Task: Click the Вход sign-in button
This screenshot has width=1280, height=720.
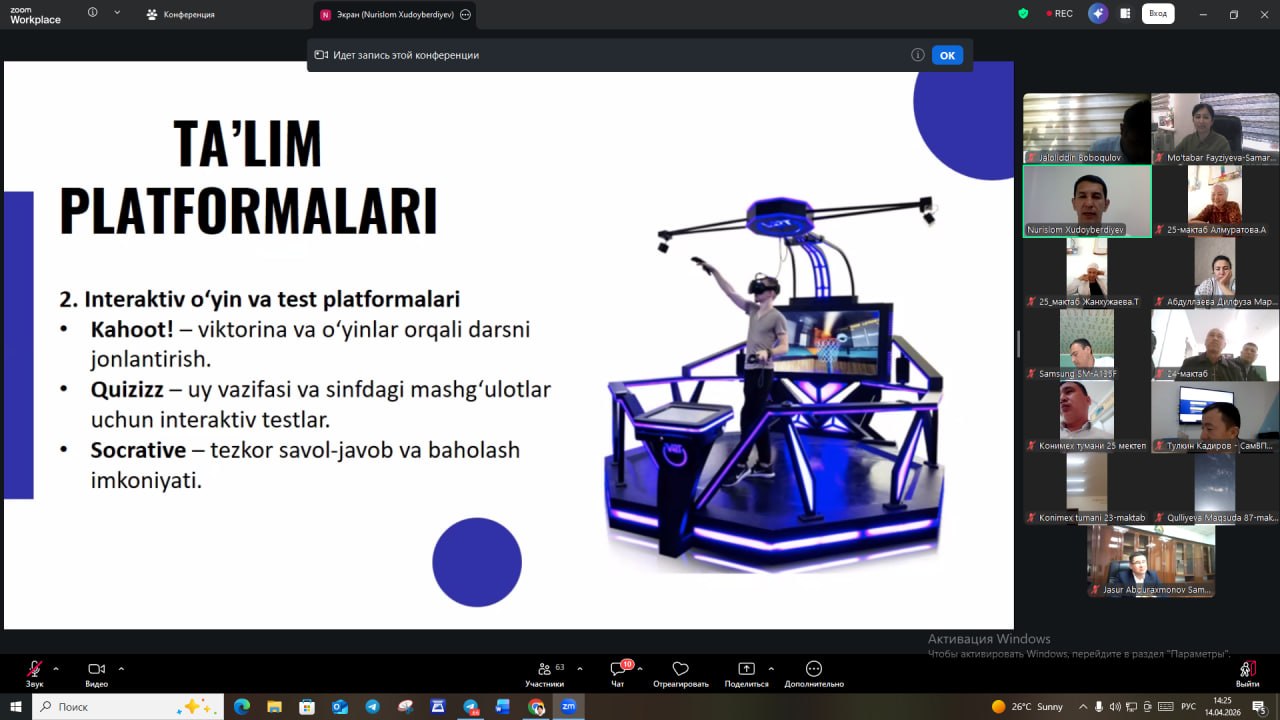Action: (x=1158, y=14)
